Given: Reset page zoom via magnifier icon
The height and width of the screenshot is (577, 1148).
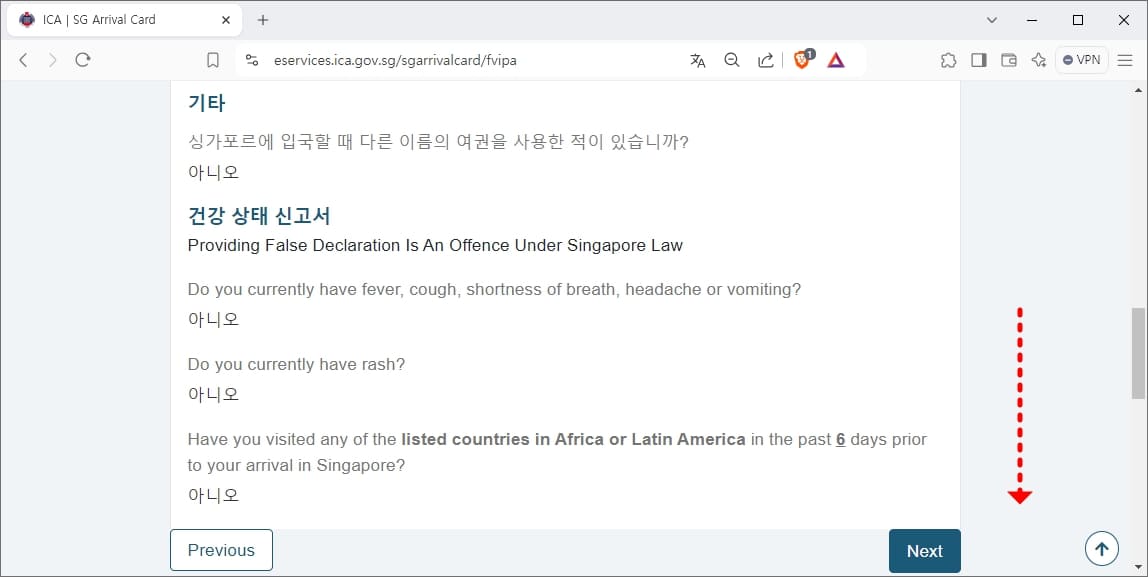Looking at the screenshot, I should (731, 60).
